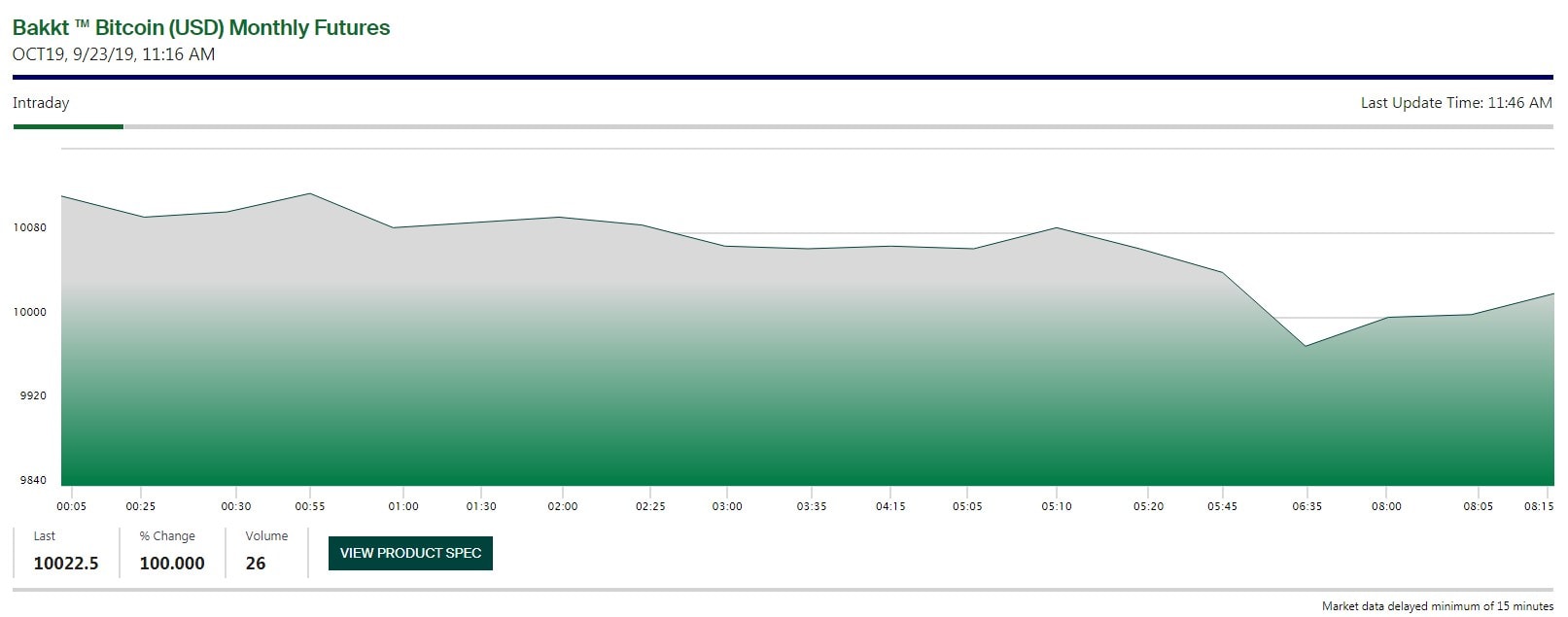
Task: Click the 08:15 time axis label
Action: [1539, 506]
